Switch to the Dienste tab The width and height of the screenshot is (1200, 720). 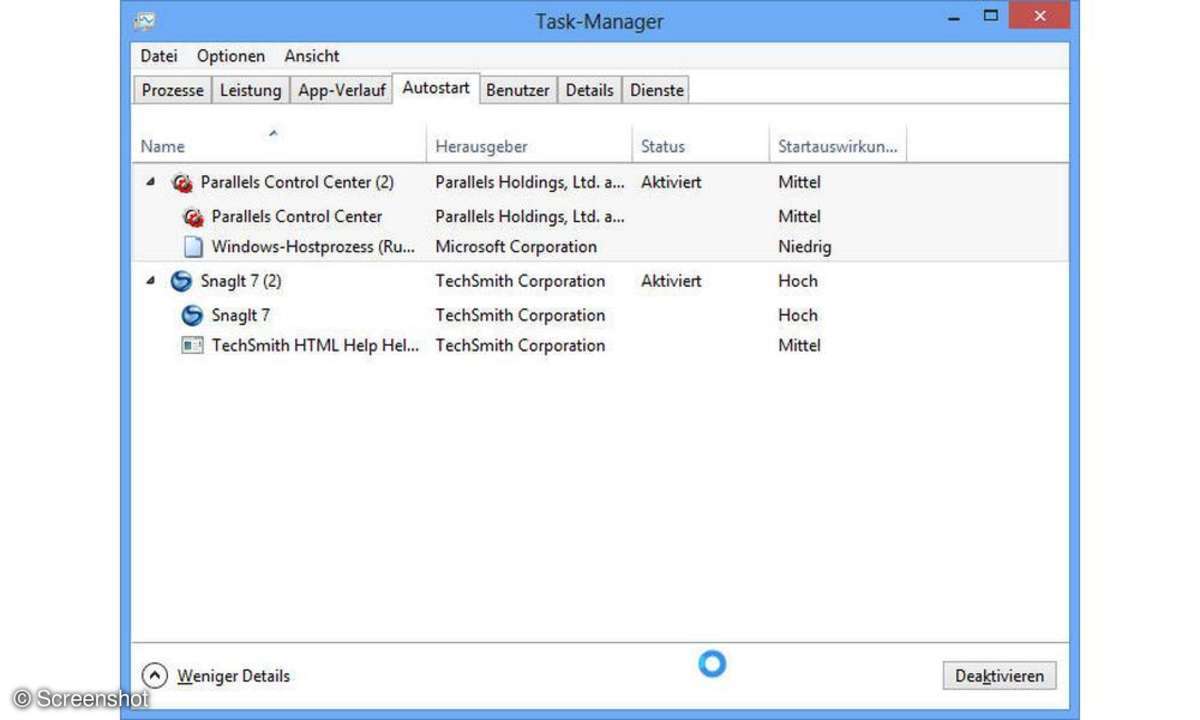pyautogui.click(x=656, y=90)
